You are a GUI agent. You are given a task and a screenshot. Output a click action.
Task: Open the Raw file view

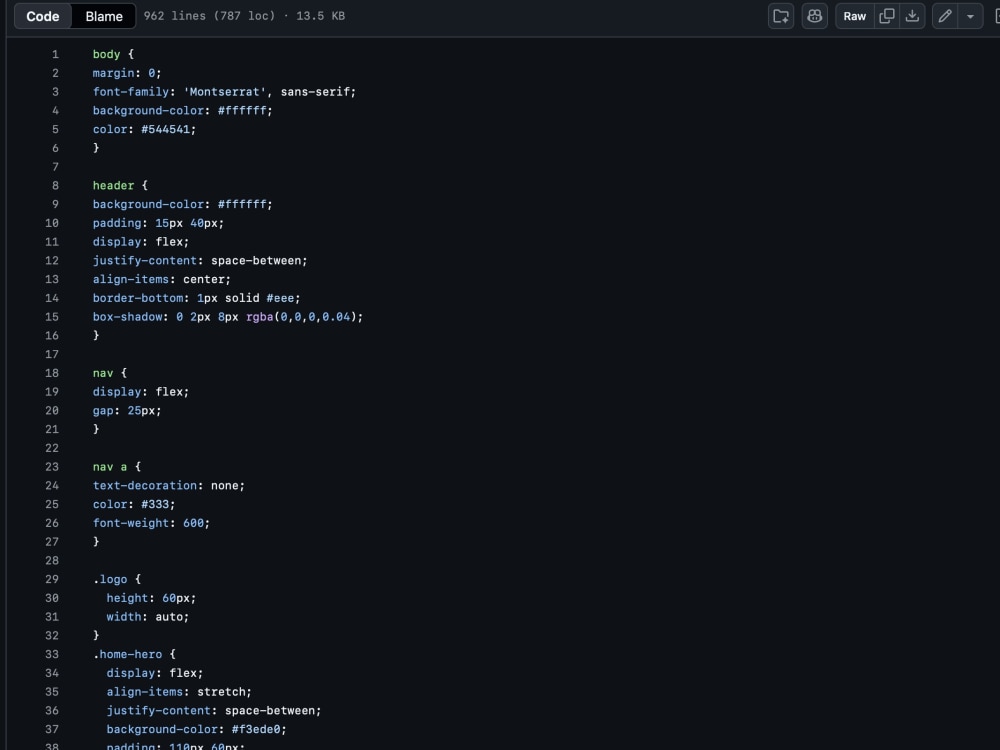click(855, 16)
